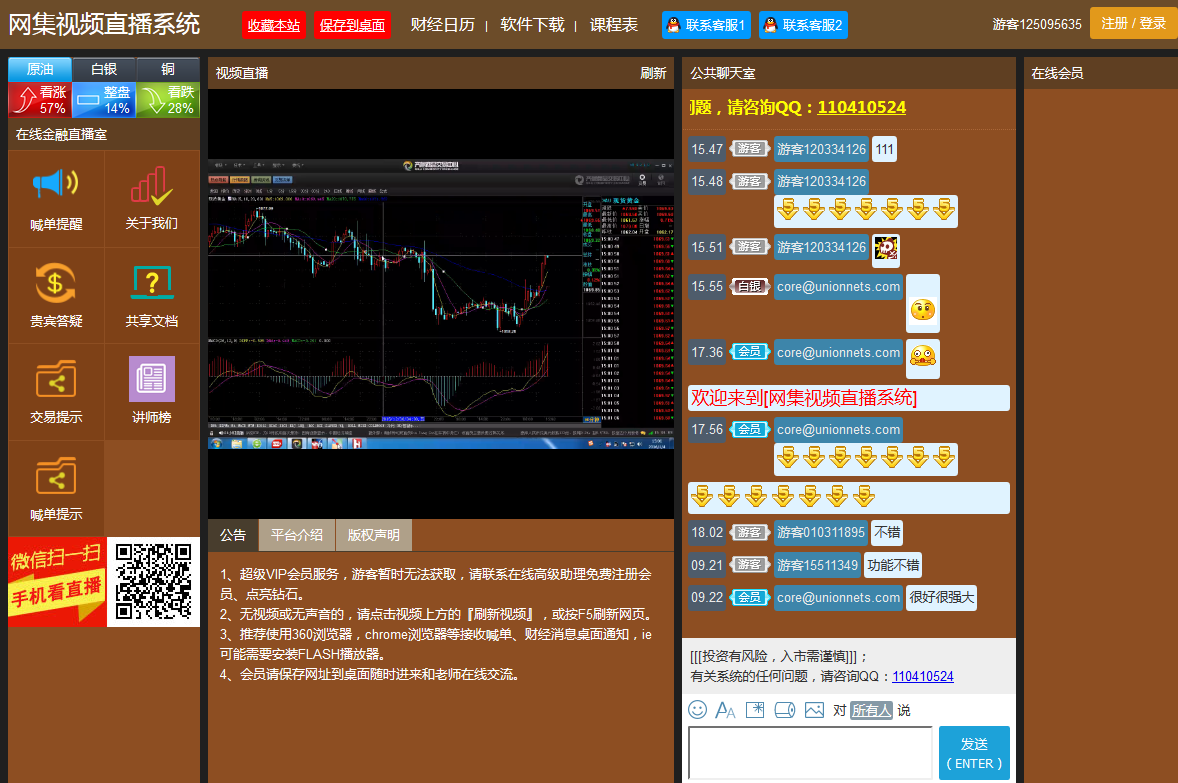The width and height of the screenshot is (1178, 783).
Task: Click 注册 / 登录 button
Action: pyautogui.click(x=1133, y=23)
